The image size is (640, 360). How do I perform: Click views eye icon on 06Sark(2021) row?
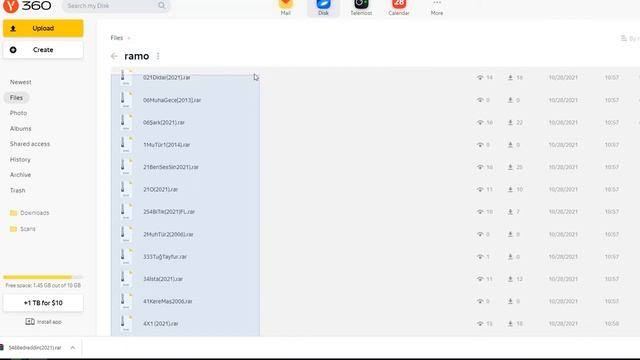point(480,122)
